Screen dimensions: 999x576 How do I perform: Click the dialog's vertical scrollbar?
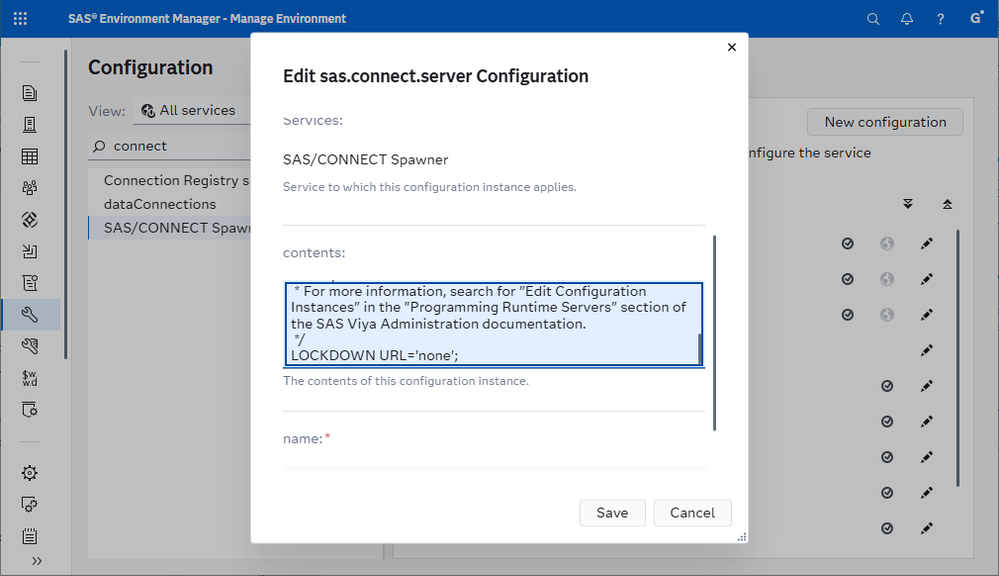coord(714,333)
